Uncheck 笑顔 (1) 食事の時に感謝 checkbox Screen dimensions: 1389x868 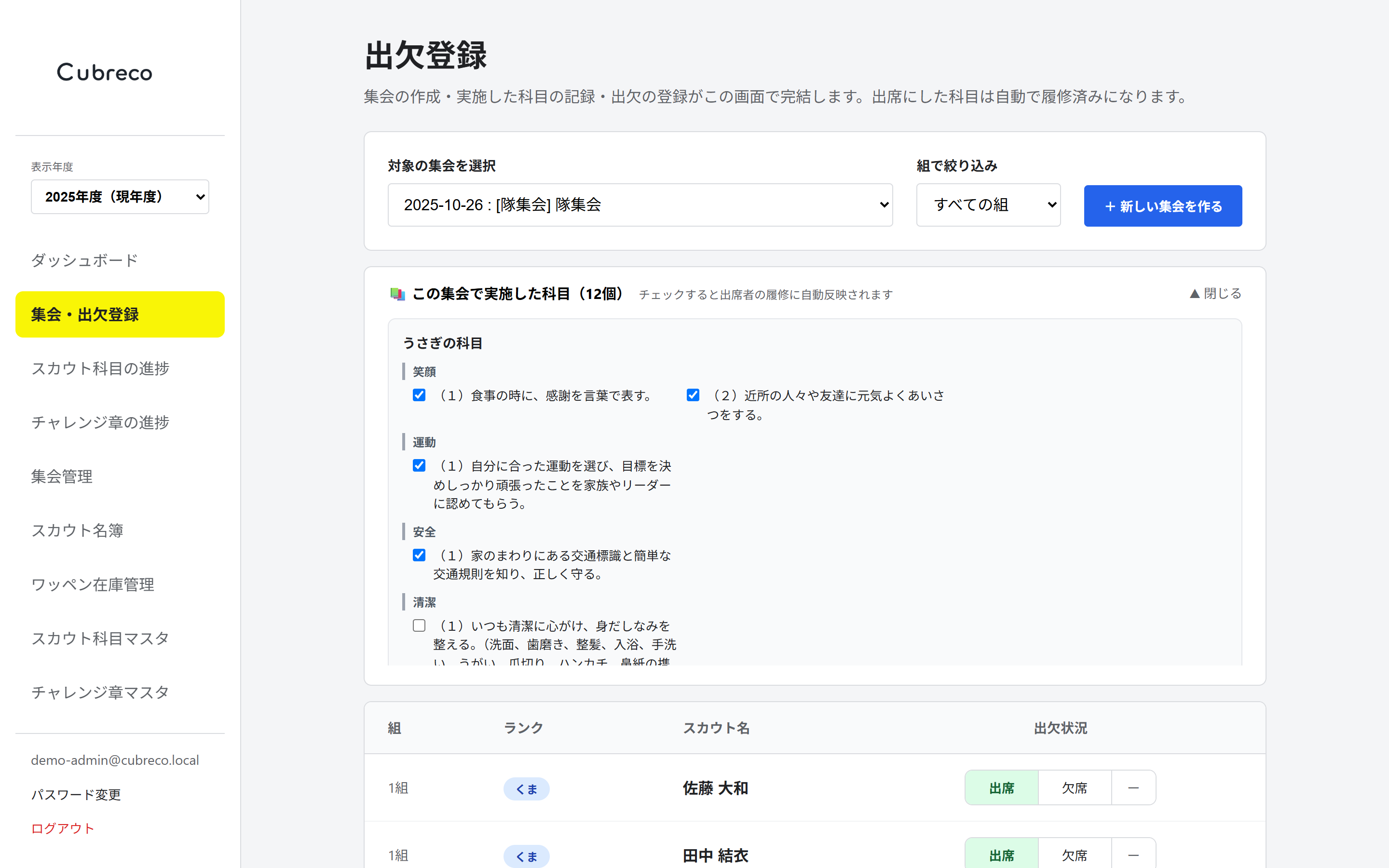pos(419,395)
